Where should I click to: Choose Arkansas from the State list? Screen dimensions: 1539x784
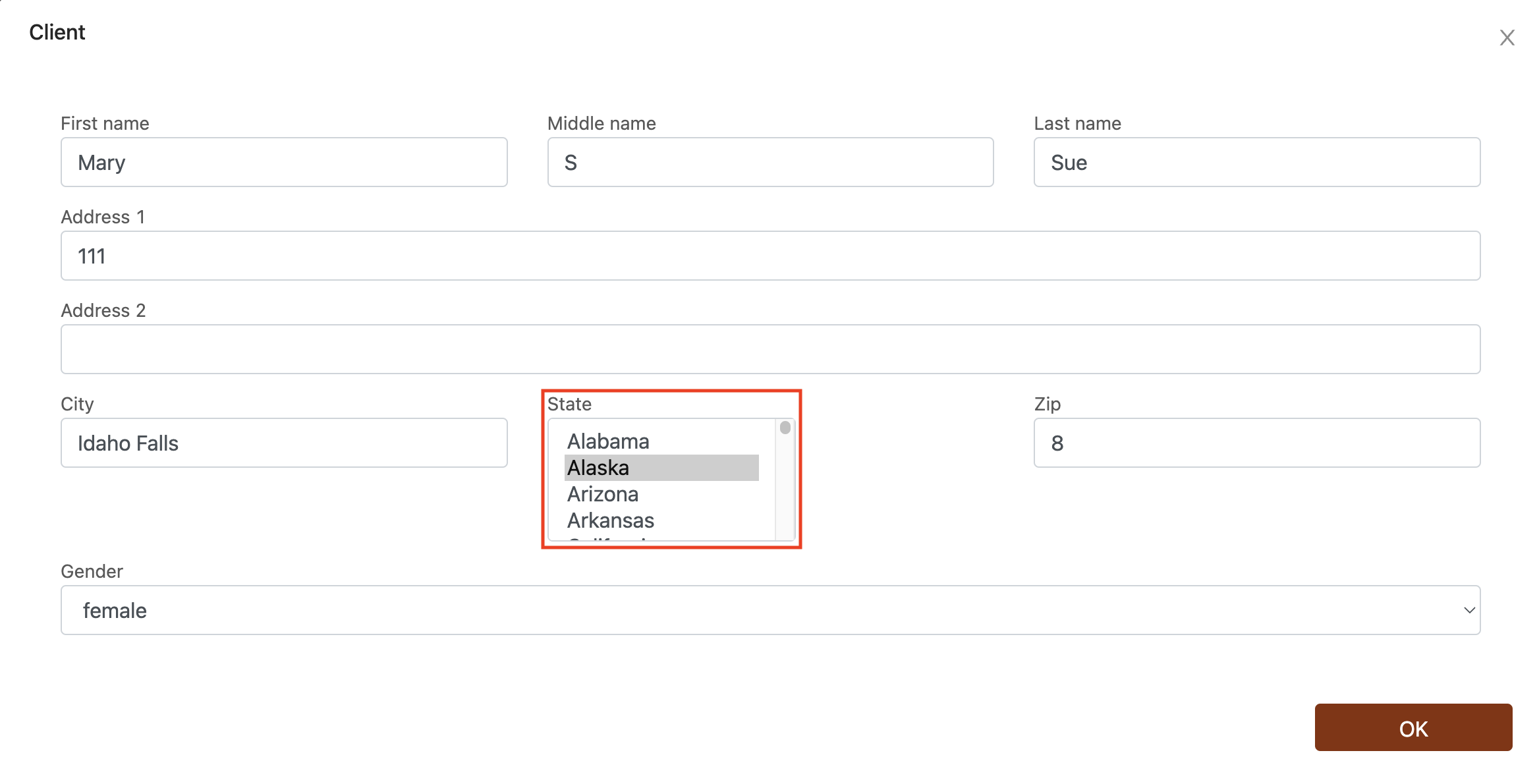(x=611, y=520)
